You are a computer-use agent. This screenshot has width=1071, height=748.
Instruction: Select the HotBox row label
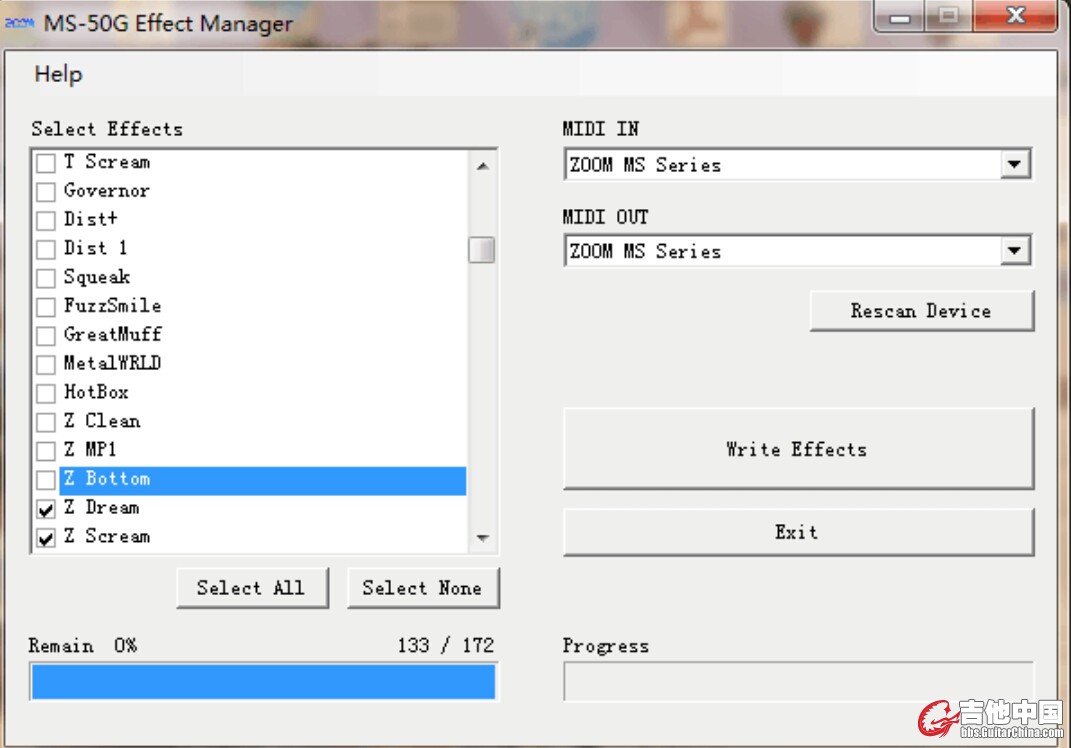pos(96,392)
